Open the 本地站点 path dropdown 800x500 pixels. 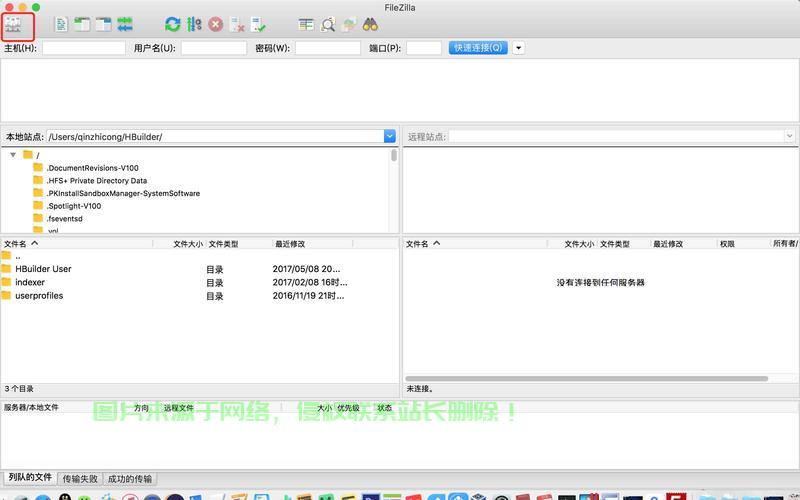[x=390, y=136]
